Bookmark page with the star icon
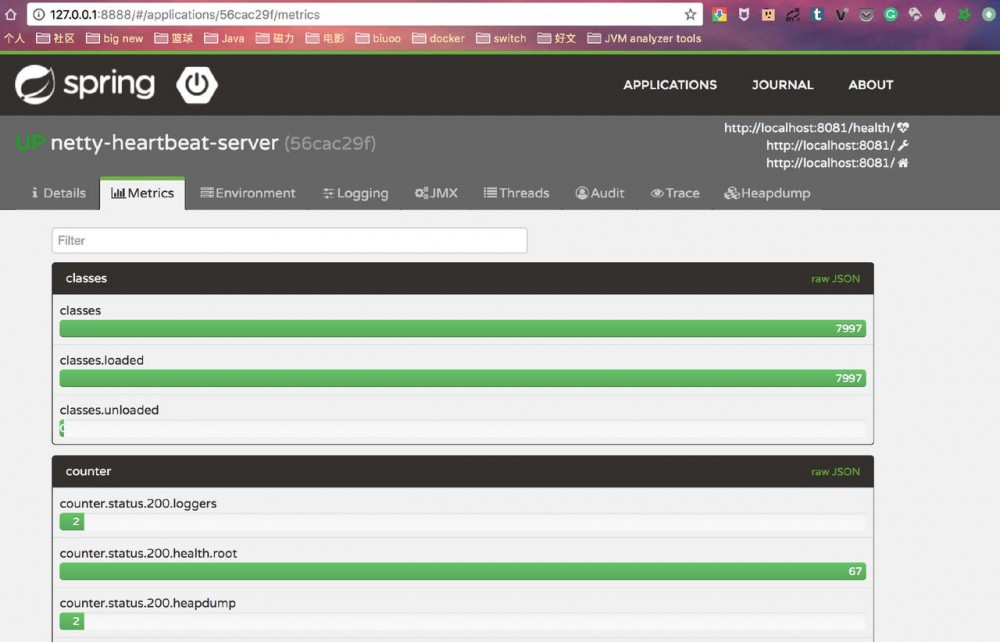The height and width of the screenshot is (642, 1000). pos(690,14)
